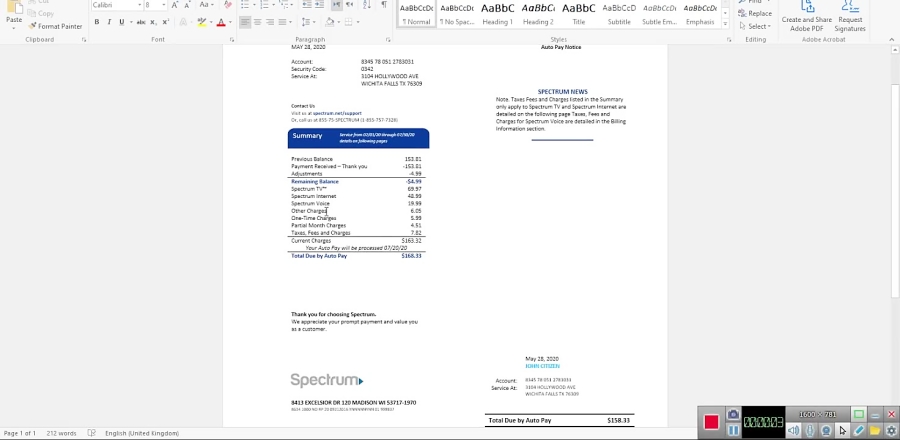The width and height of the screenshot is (900, 440).
Task: Pause the screen recording
Action: click(733, 430)
